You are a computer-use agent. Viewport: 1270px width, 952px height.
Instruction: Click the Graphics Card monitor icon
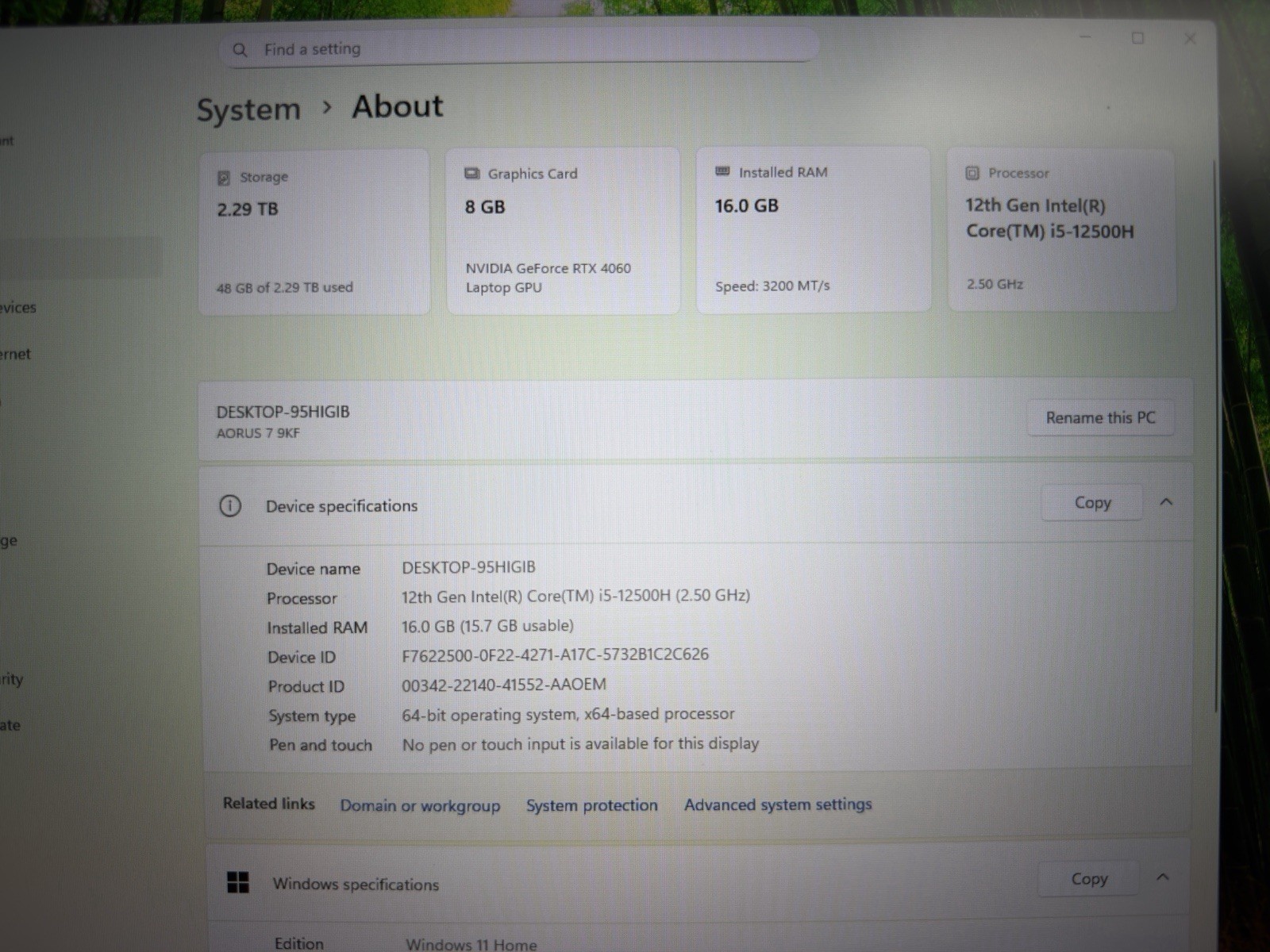coord(472,174)
